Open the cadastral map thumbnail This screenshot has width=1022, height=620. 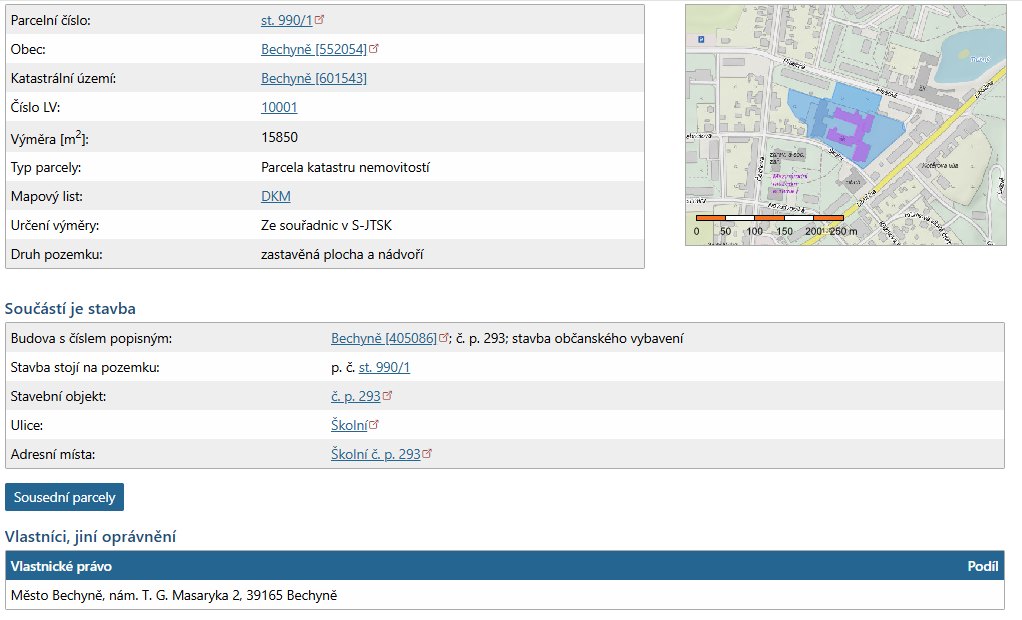coord(845,125)
